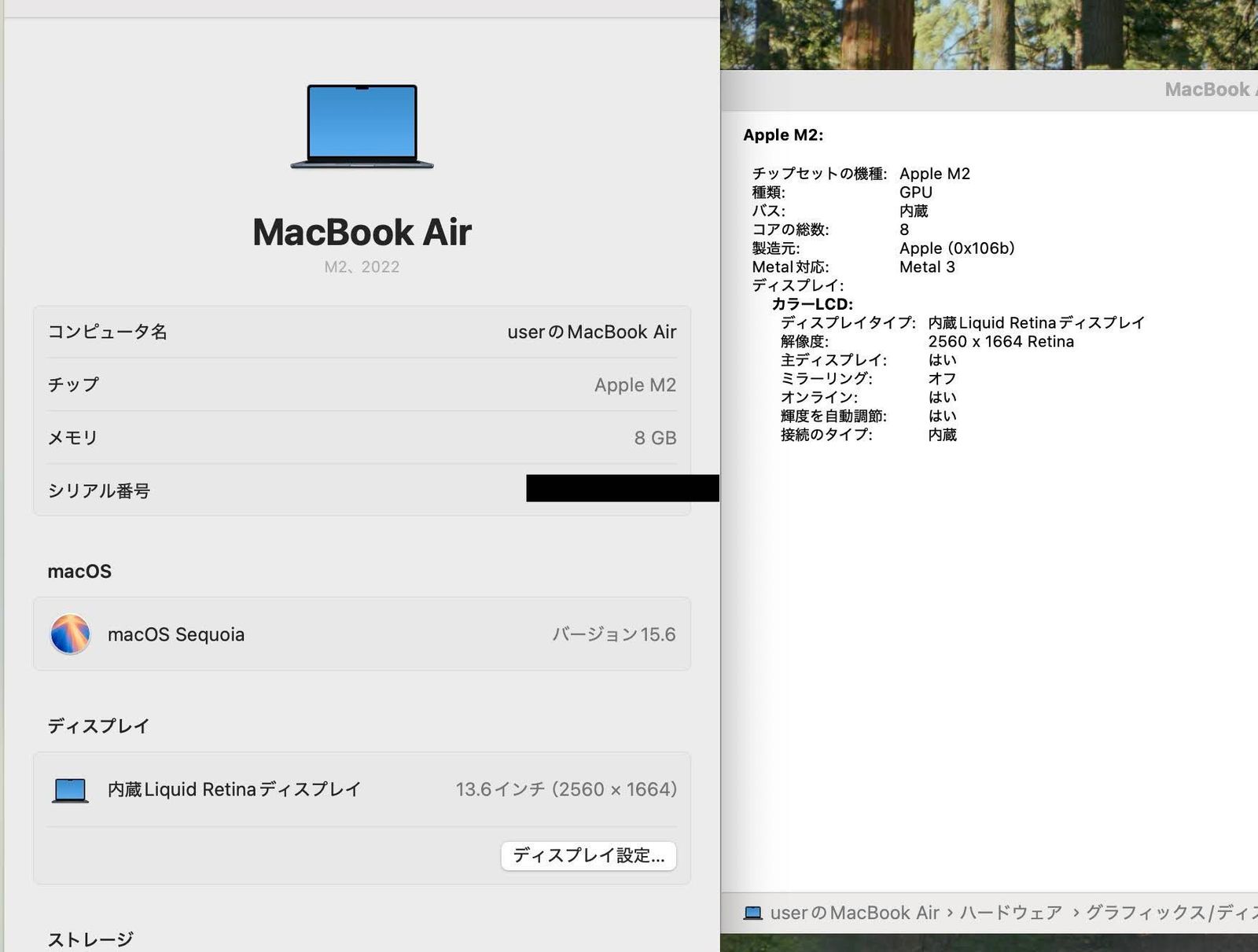Click the Apple M2: header in System Information
The image size is (1258, 952).
[x=783, y=134]
